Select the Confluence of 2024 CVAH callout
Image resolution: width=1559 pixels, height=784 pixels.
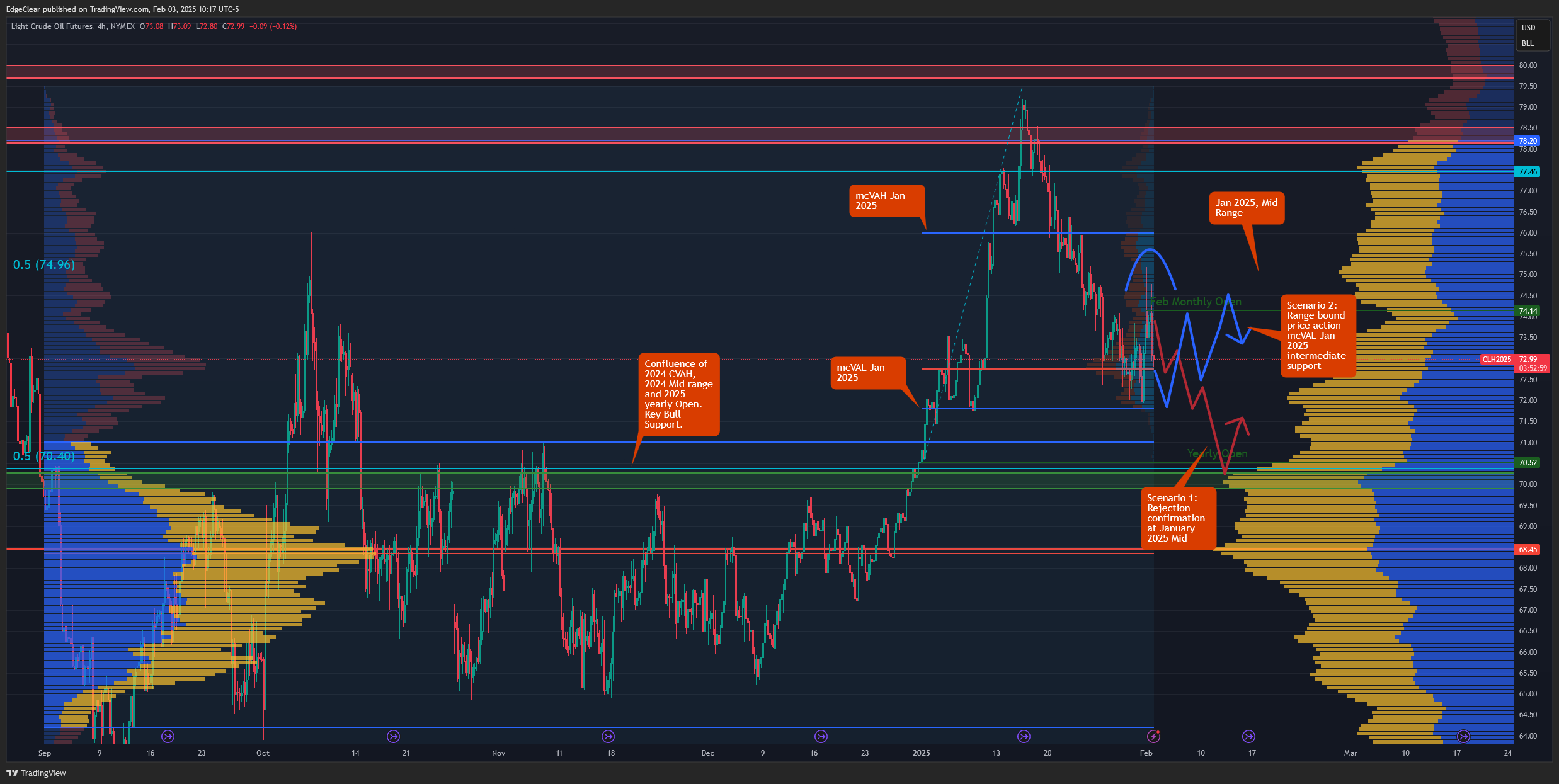[678, 394]
